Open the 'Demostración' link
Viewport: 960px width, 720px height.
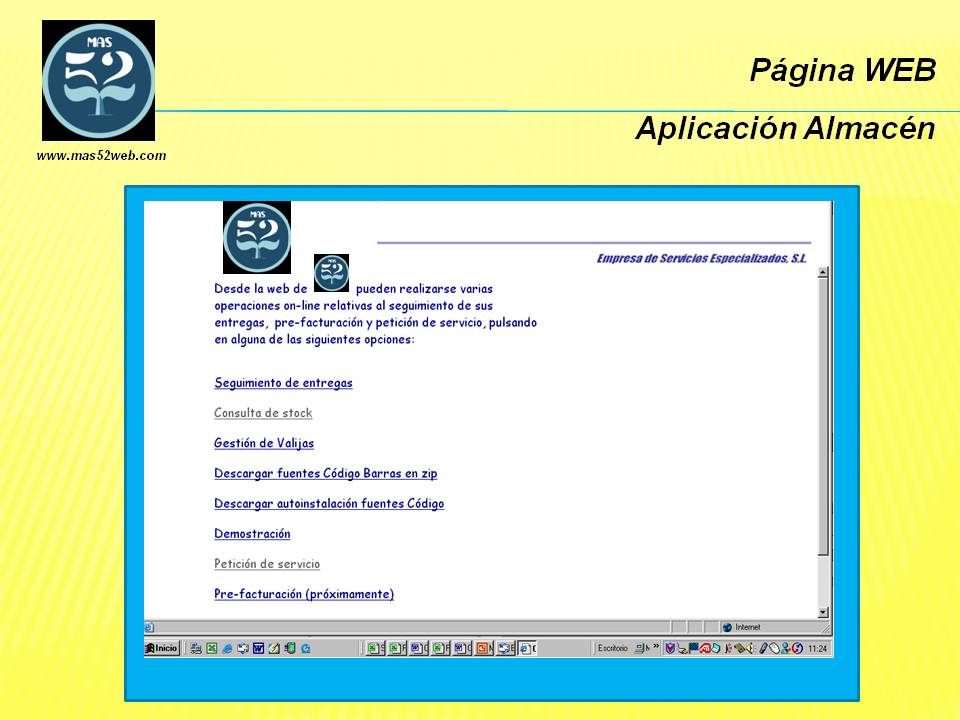coord(252,534)
